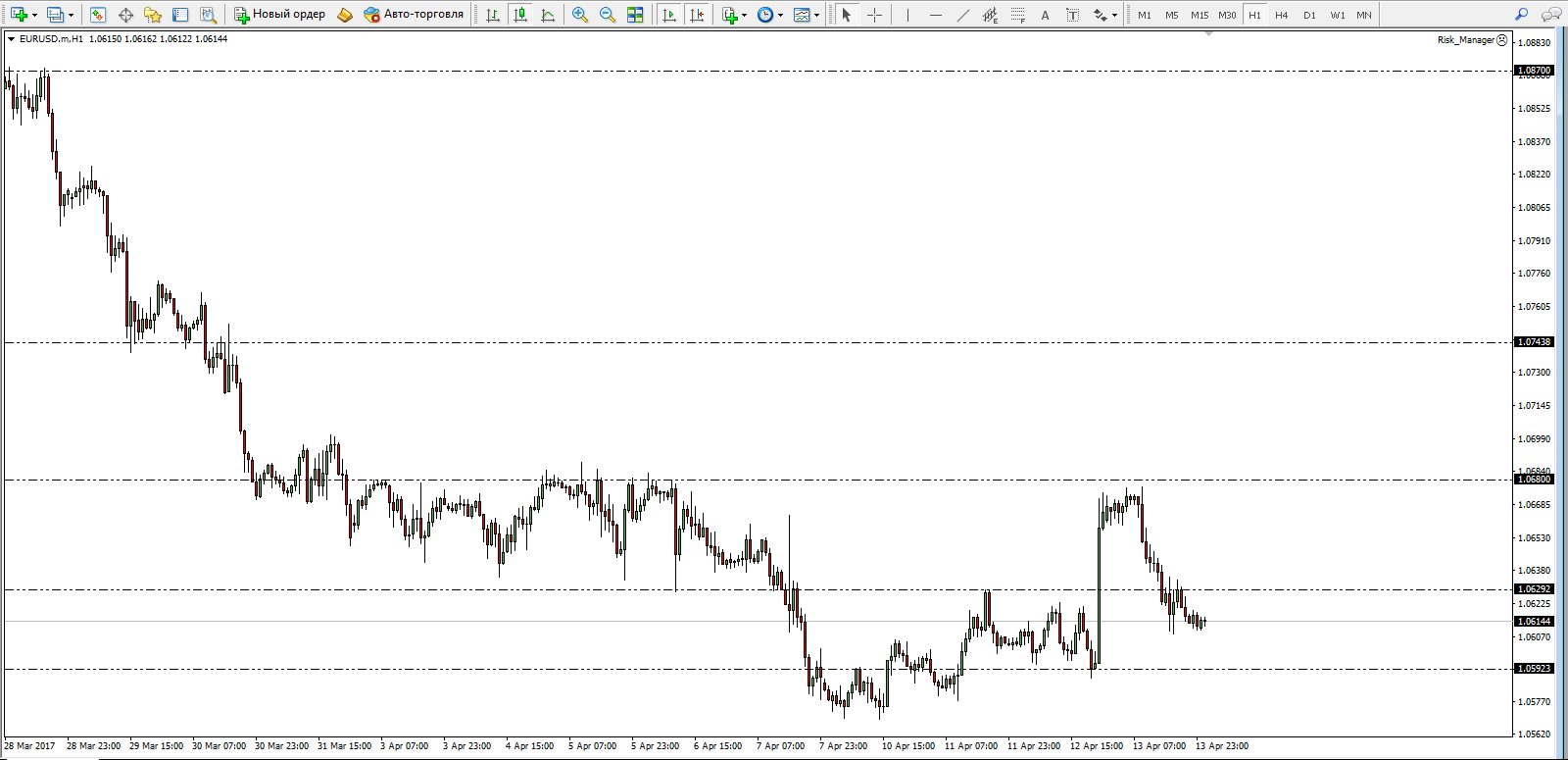Switch to the M15 timeframe
The width and height of the screenshot is (1568, 760).
(1200, 15)
